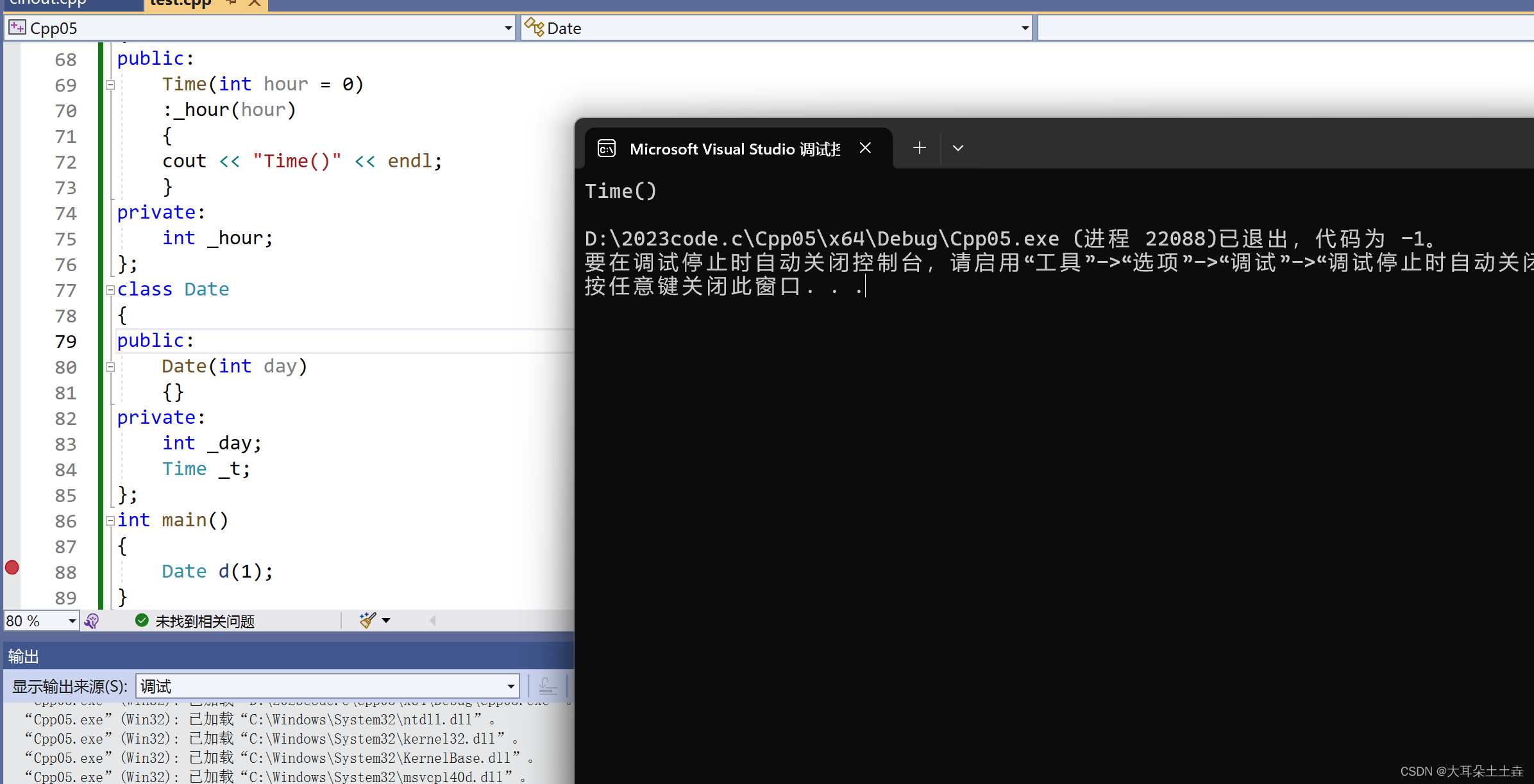Collapse the main function at line 86
This screenshot has width=1534, height=784.
coord(110,521)
